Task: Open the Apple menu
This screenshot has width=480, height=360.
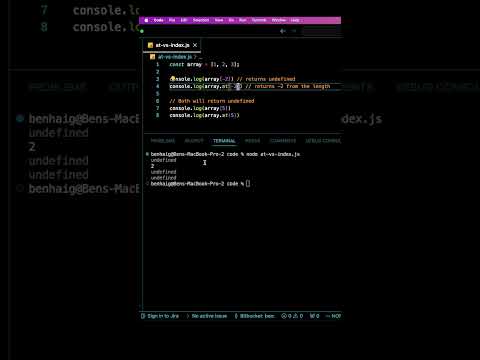Action: click(146, 20)
